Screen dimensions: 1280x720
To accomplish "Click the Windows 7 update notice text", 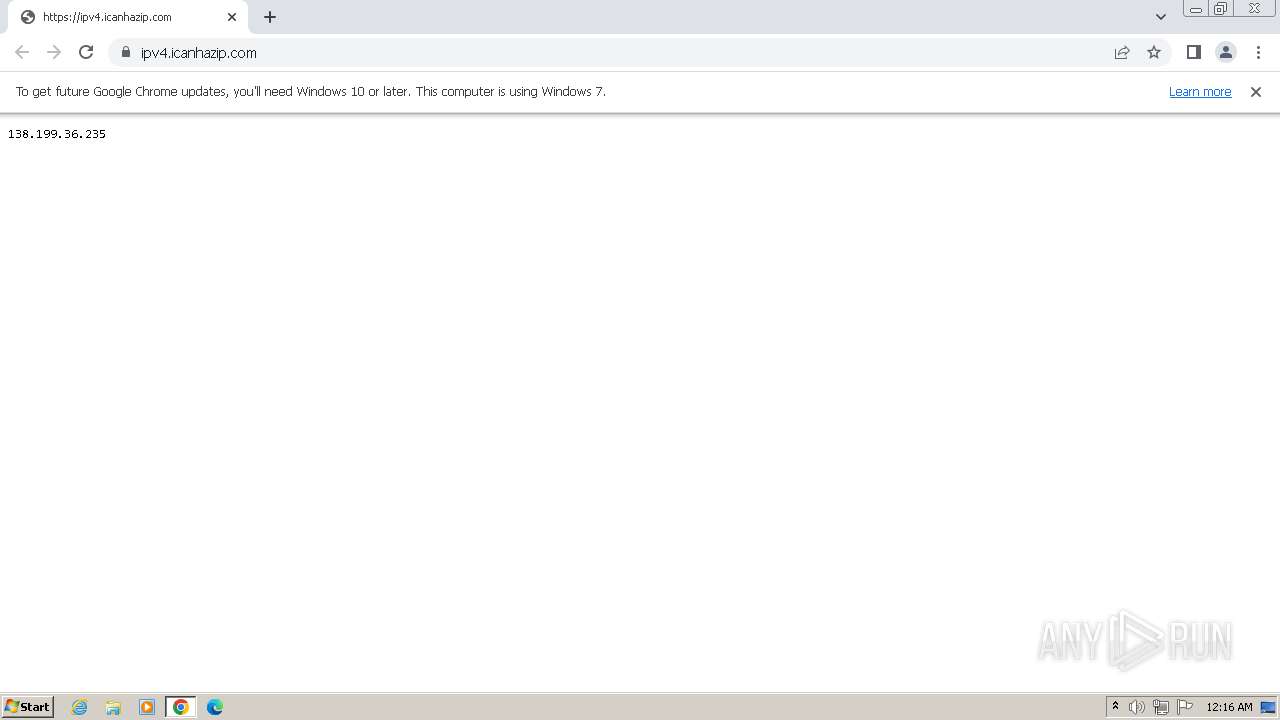I will tap(311, 91).
